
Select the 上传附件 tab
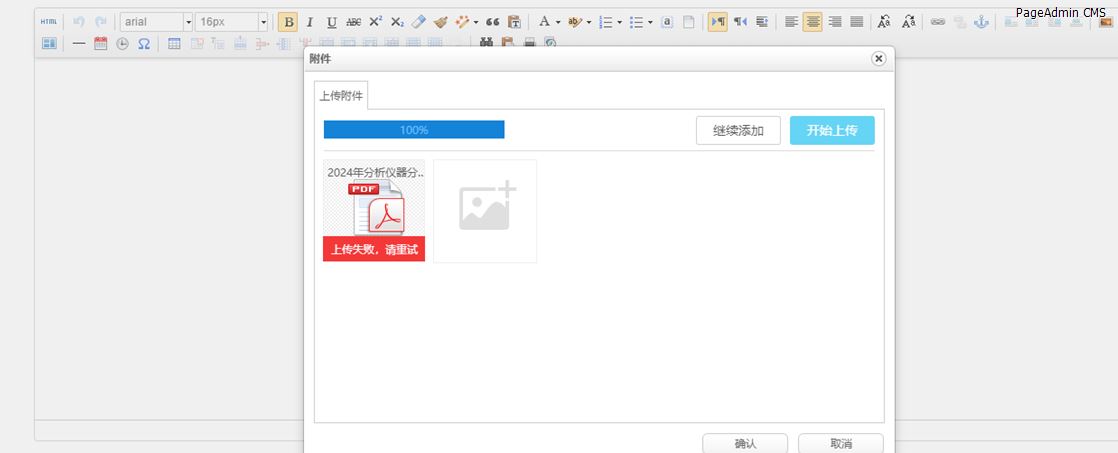(x=341, y=96)
